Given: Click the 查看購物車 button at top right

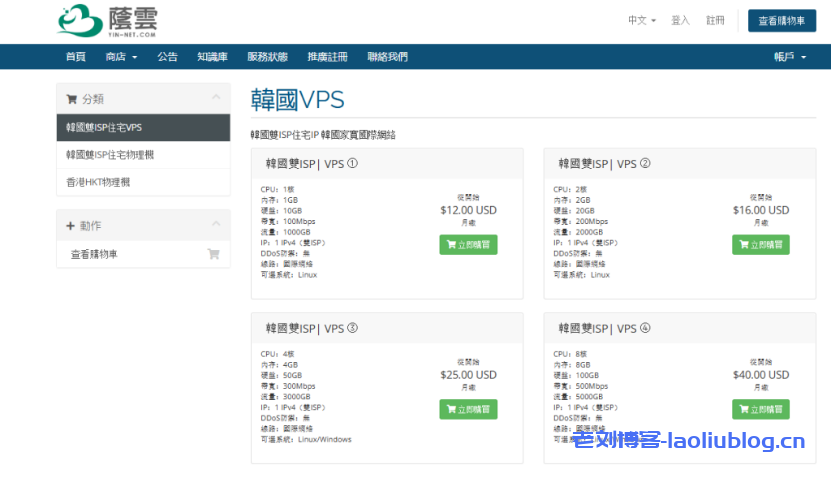Looking at the screenshot, I should coord(781,21).
